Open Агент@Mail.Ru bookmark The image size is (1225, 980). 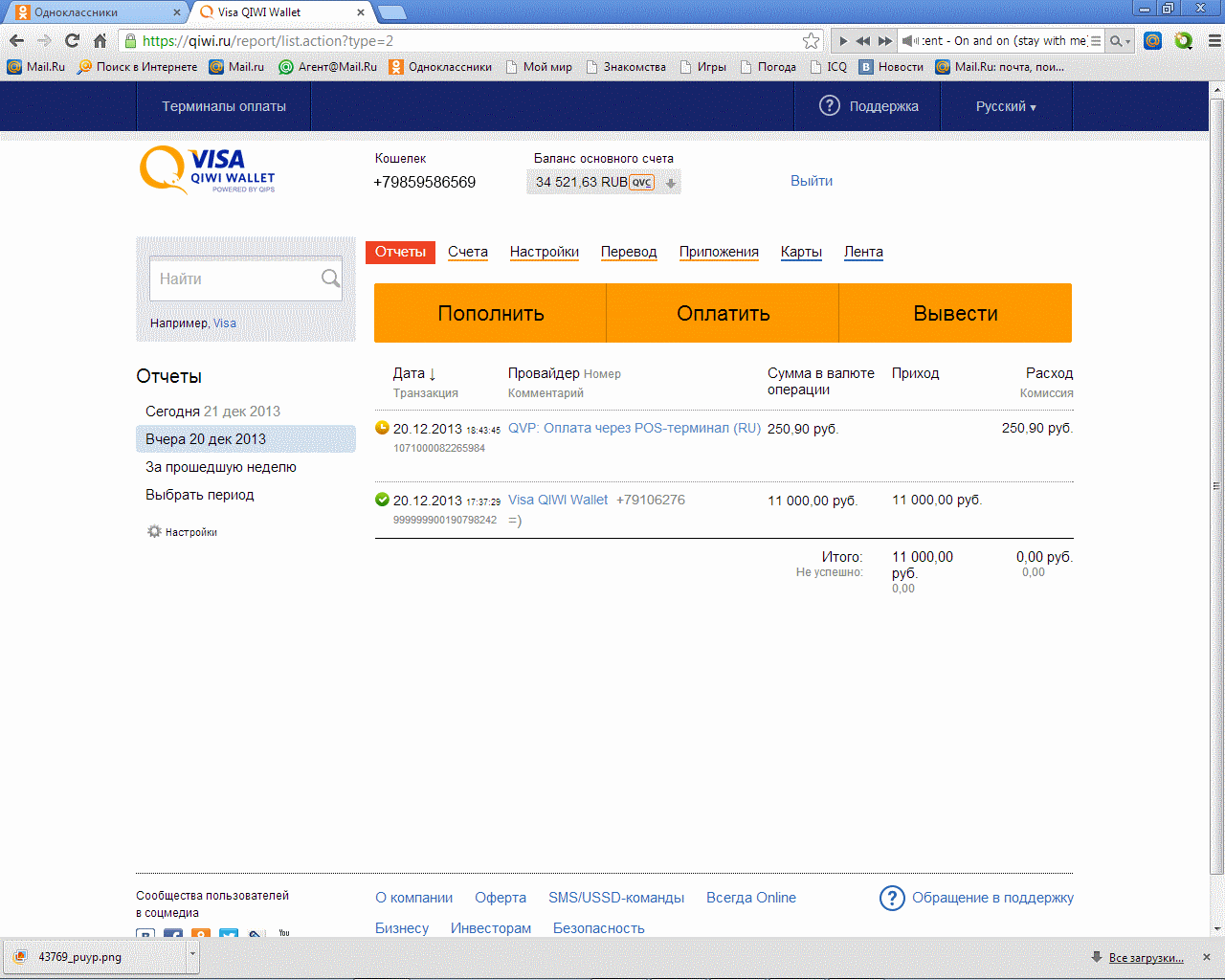click(x=328, y=67)
